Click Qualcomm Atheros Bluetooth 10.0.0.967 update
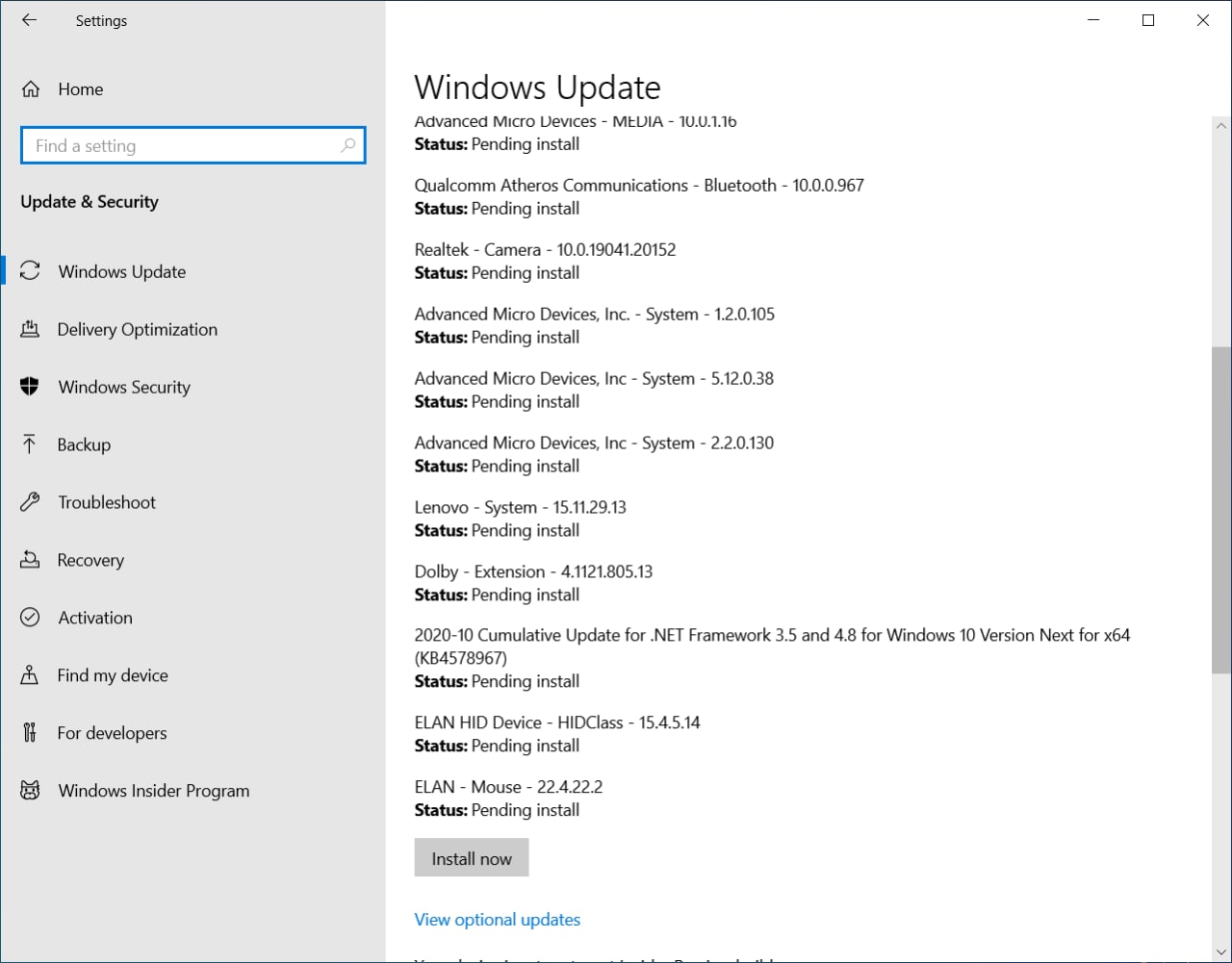This screenshot has height=963, width=1232. [639, 186]
